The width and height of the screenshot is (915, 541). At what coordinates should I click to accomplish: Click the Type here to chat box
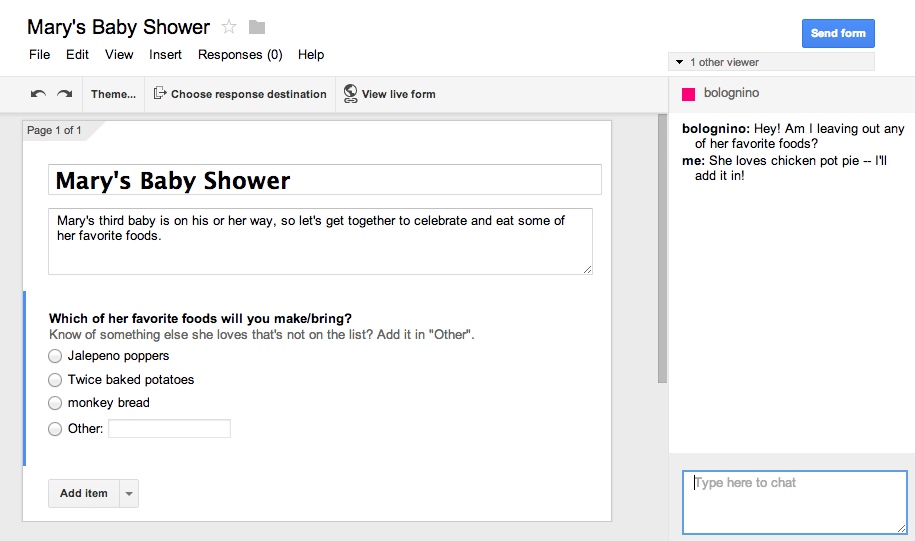click(x=794, y=502)
